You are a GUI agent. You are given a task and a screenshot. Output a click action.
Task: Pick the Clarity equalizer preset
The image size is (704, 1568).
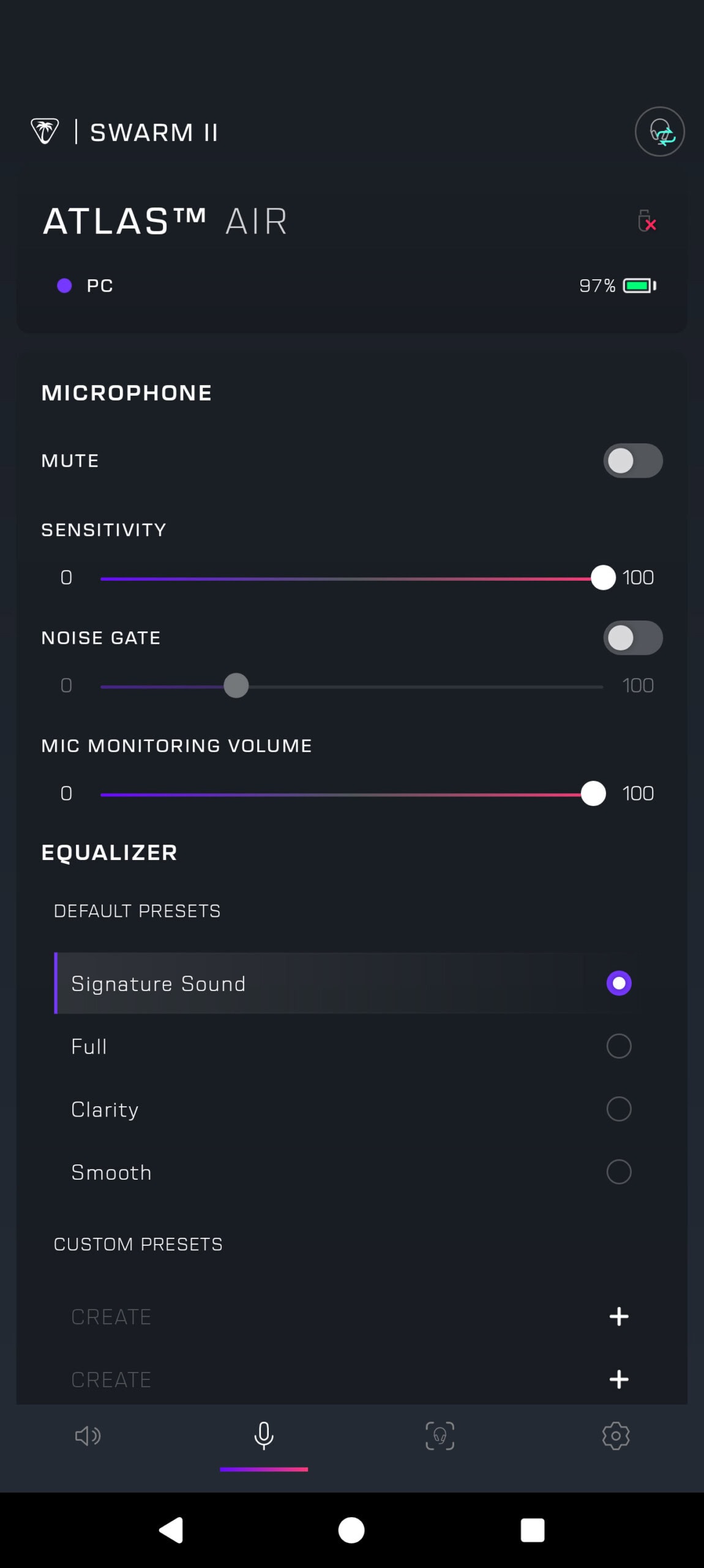(618, 1109)
